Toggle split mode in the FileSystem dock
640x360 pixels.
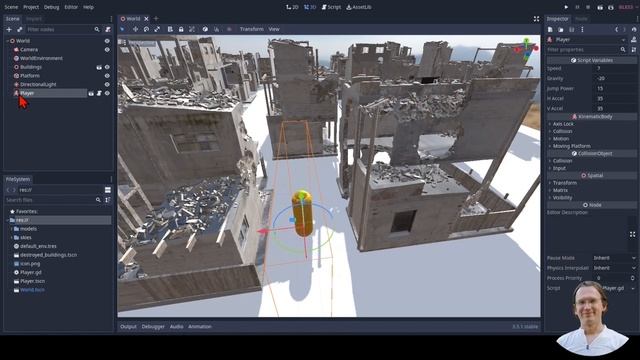[x=108, y=190]
